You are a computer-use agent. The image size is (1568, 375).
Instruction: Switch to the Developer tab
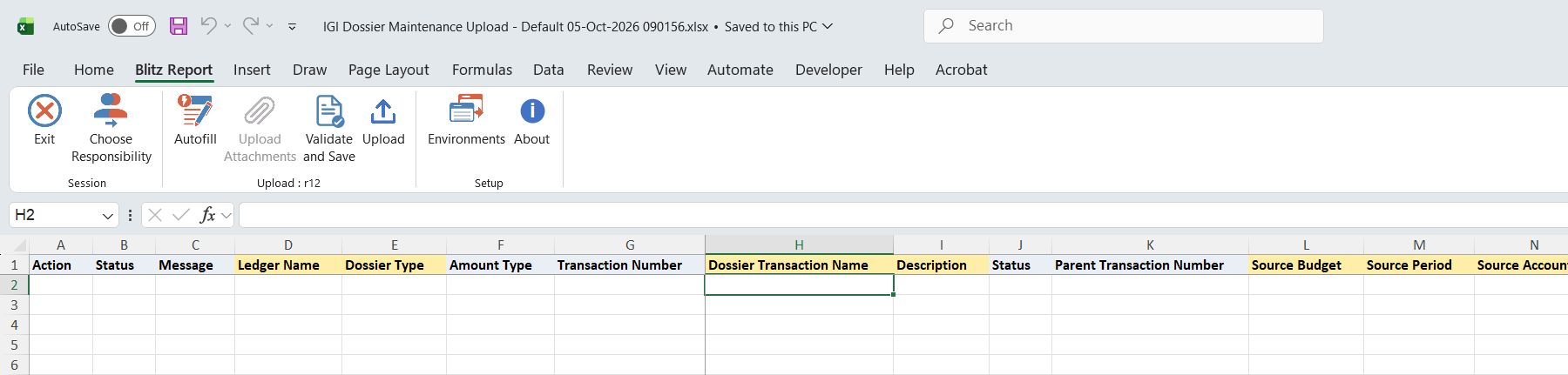point(828,70)
